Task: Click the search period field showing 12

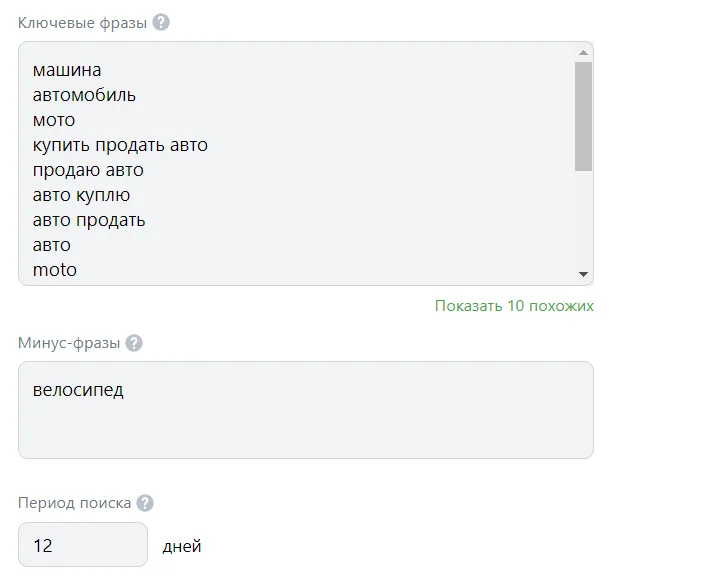Action: (x=82, y=546)
